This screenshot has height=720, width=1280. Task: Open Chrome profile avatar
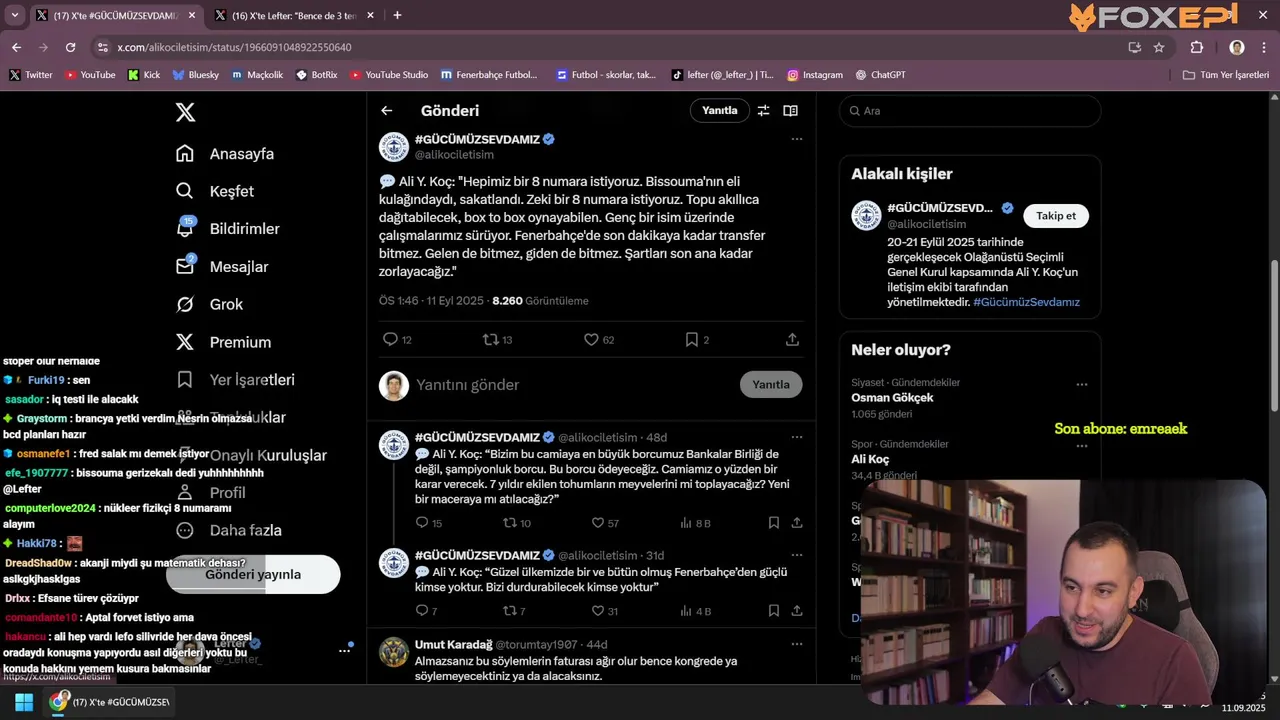click(1237, 47)
